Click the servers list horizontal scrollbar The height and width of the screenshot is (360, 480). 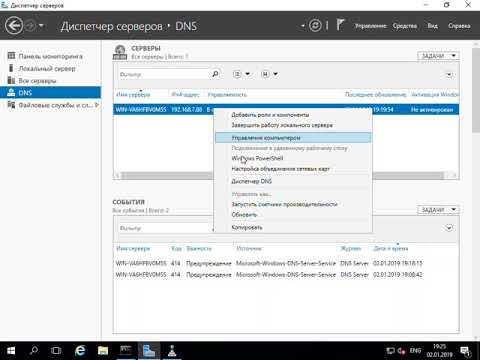pyautogui.click(x=167, y=175)
